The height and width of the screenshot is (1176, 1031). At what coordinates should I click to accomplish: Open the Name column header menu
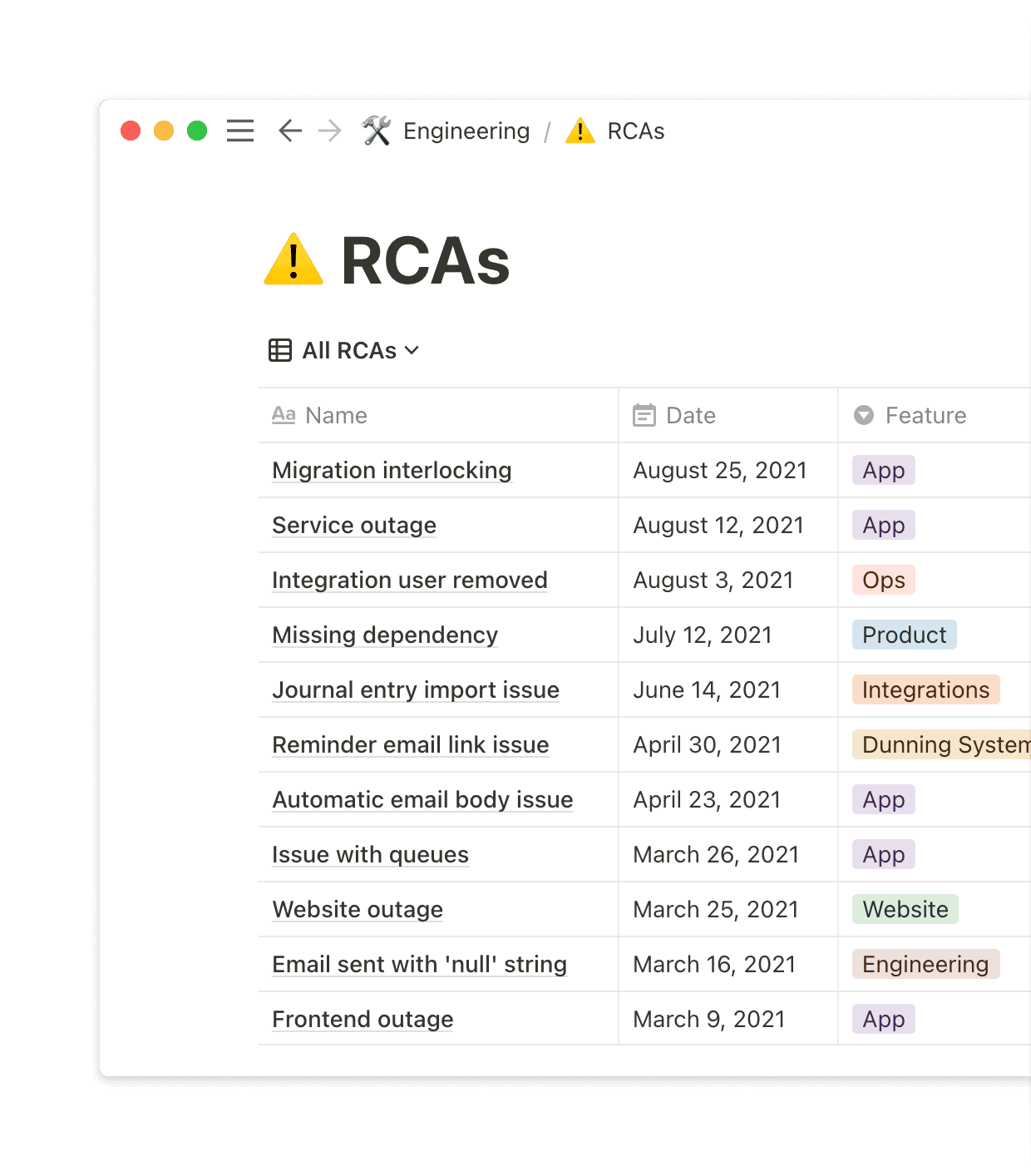[336, 415]
